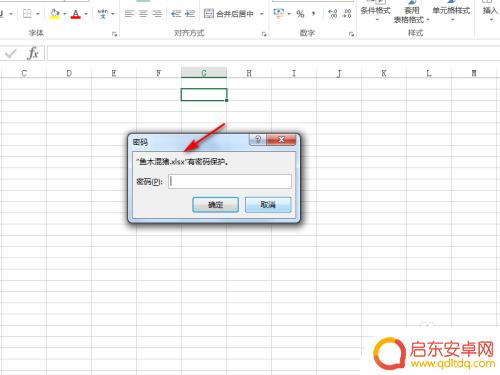Image resolution: width=500 pixels, height=375 pixels.
Task: Select column M header
Action: (x=474, y=73)
